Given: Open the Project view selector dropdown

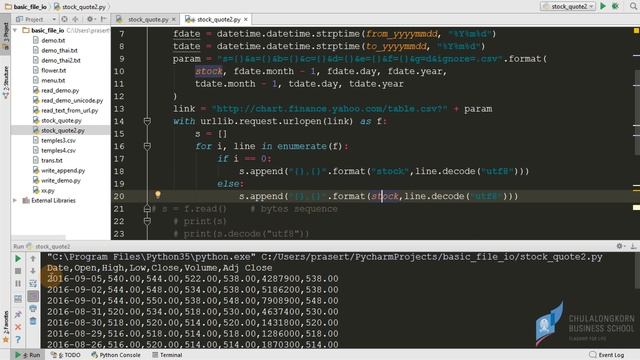Looking at the screenshot, I should (54, 19).
